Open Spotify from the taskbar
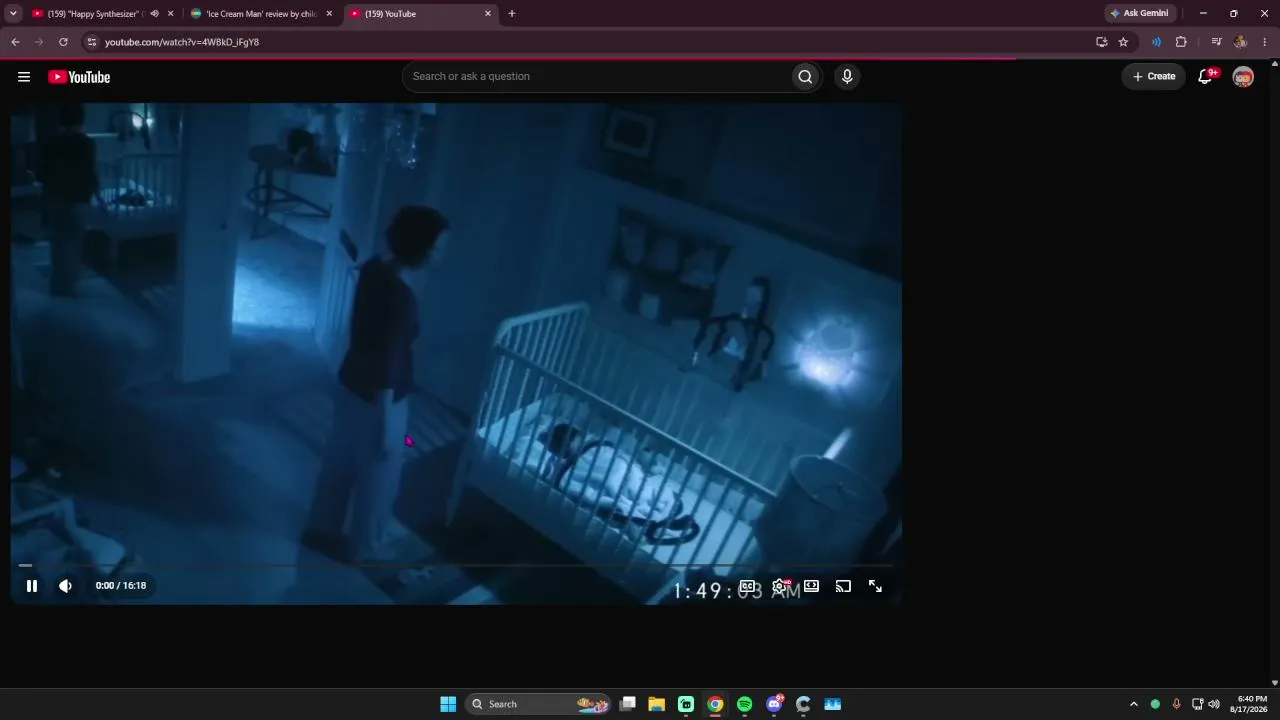Viewport: 1280px width, 720px height. (x=745, y=704)
